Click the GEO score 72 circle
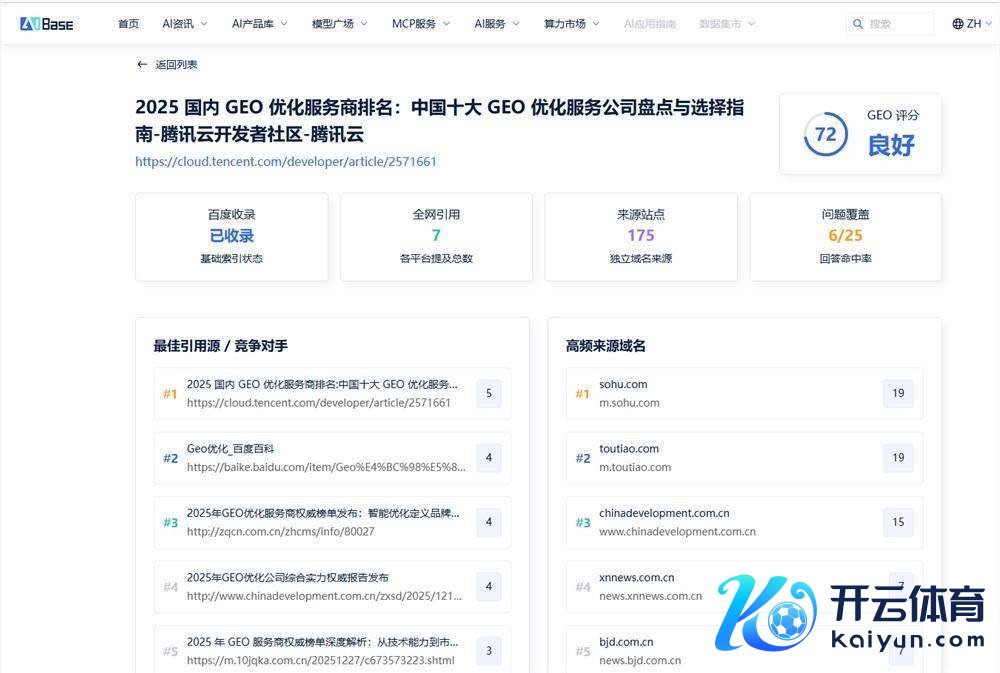 [x=825, y=134]
